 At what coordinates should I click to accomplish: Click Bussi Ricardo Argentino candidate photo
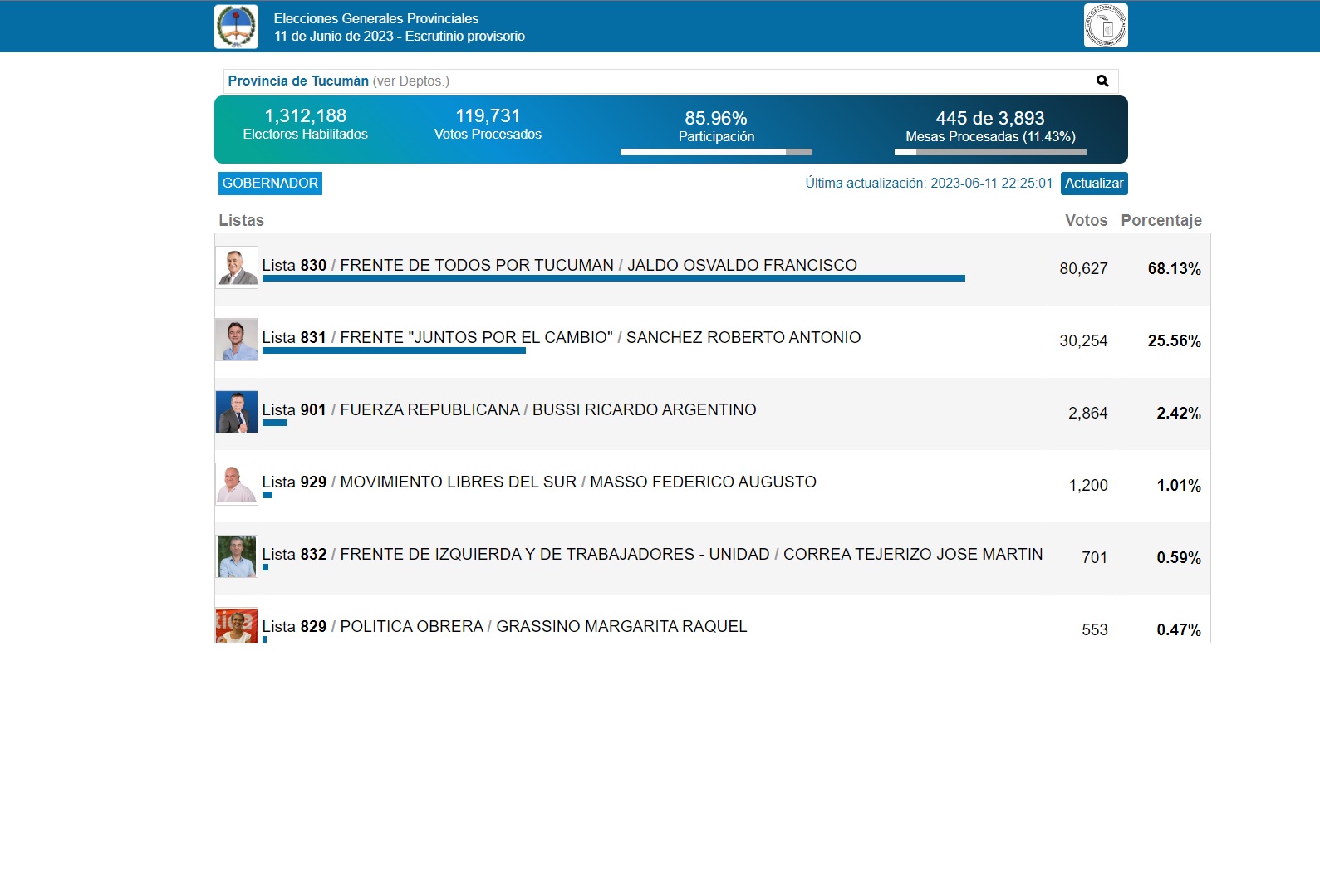point(237,412)
